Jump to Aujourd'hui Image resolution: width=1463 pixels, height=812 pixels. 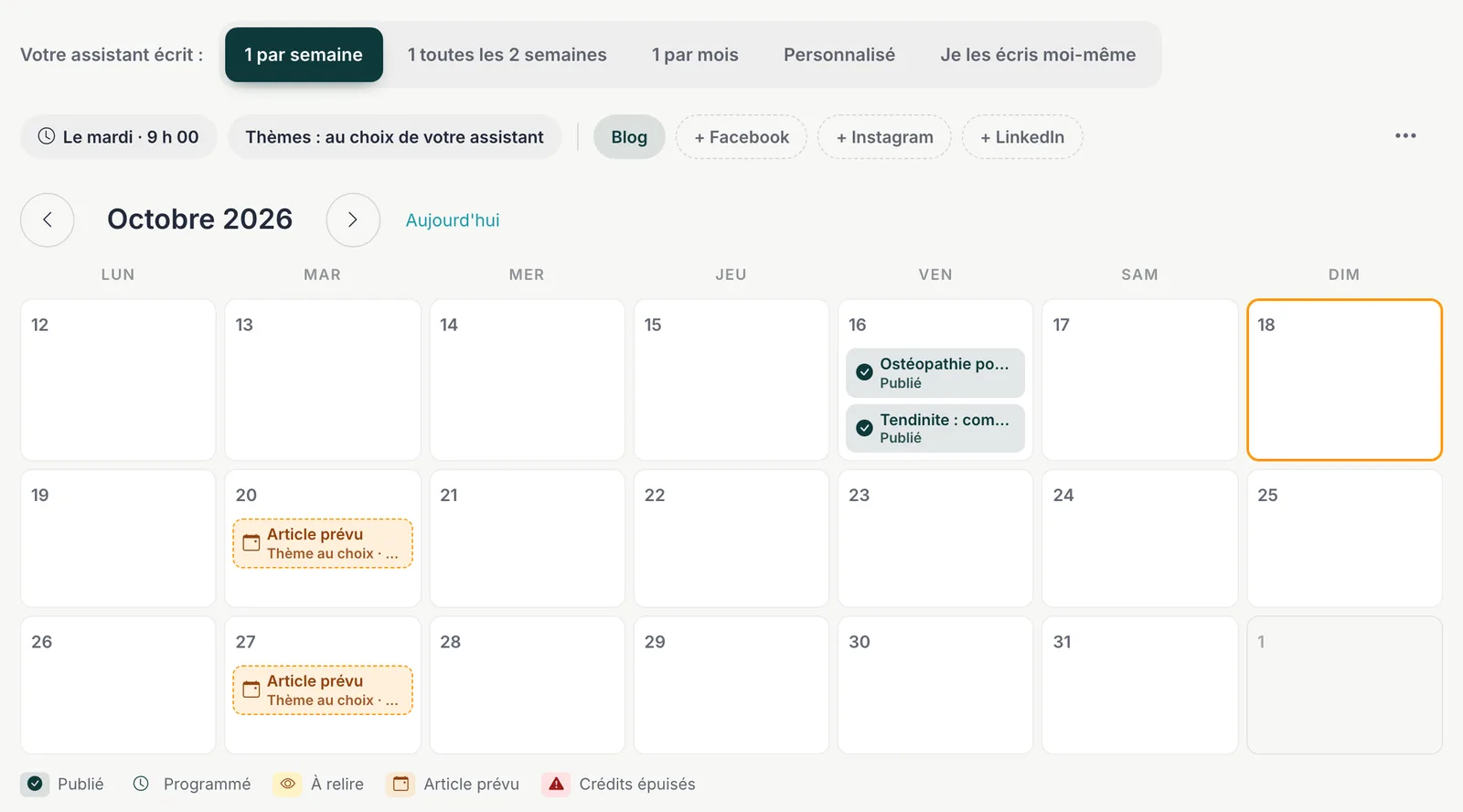point(453,220)
